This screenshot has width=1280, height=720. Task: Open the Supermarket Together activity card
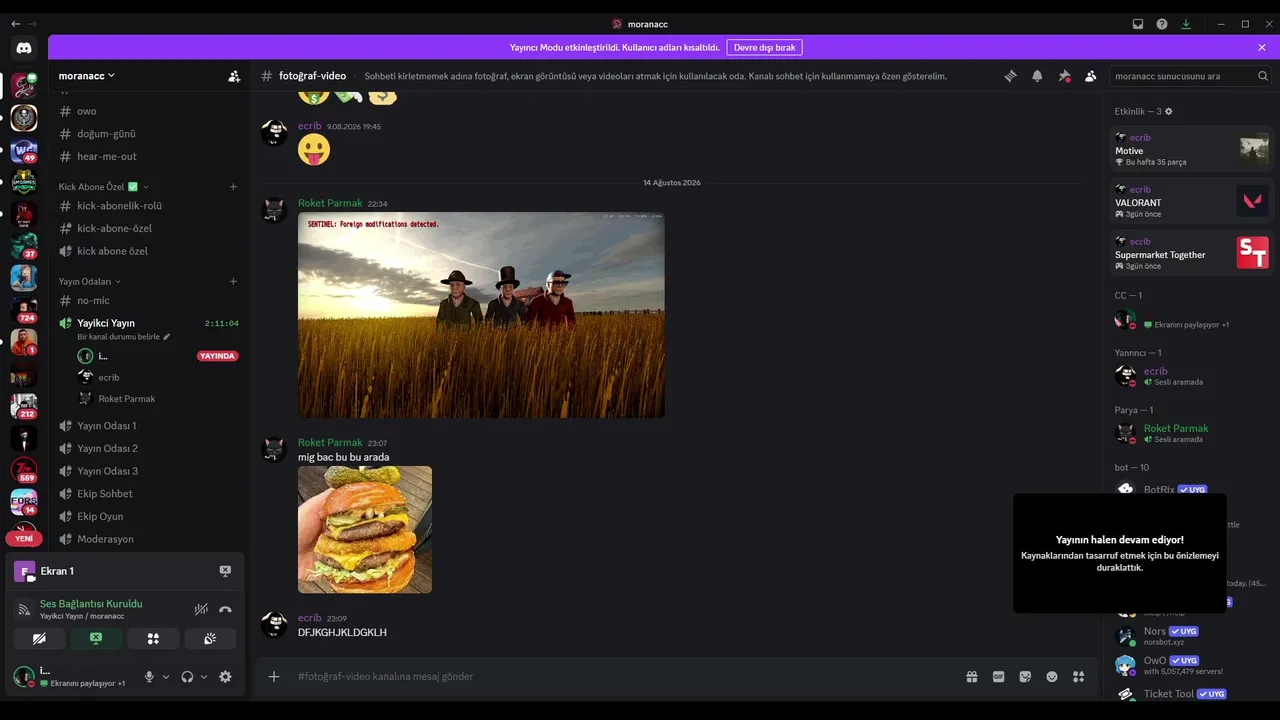coord(1191,254)
